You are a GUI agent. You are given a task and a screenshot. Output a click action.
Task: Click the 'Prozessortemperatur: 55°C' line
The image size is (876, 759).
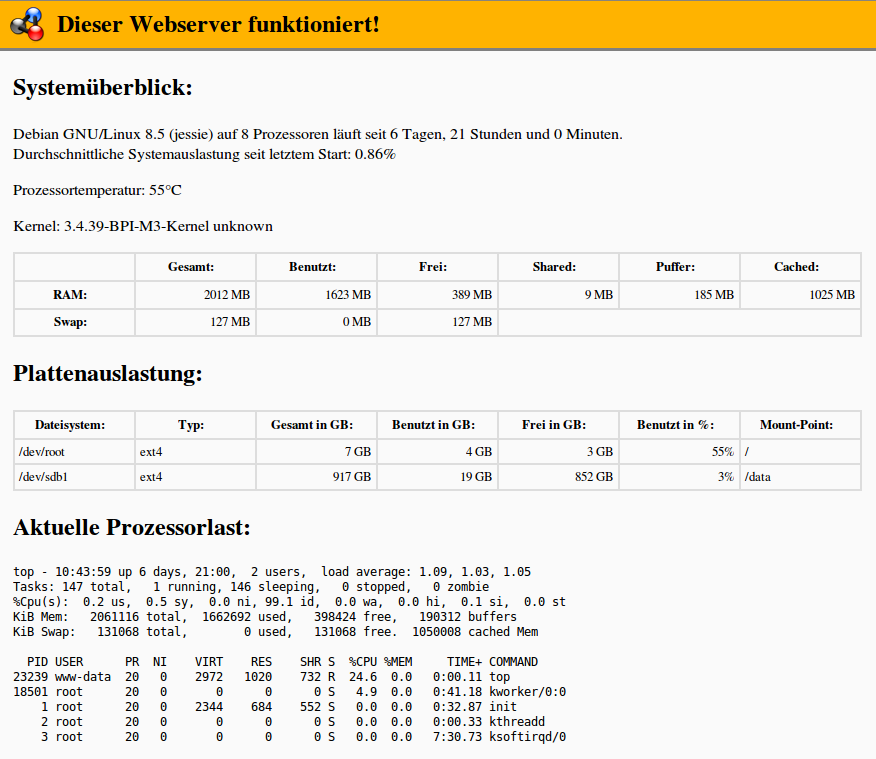[x=98, y=190]
